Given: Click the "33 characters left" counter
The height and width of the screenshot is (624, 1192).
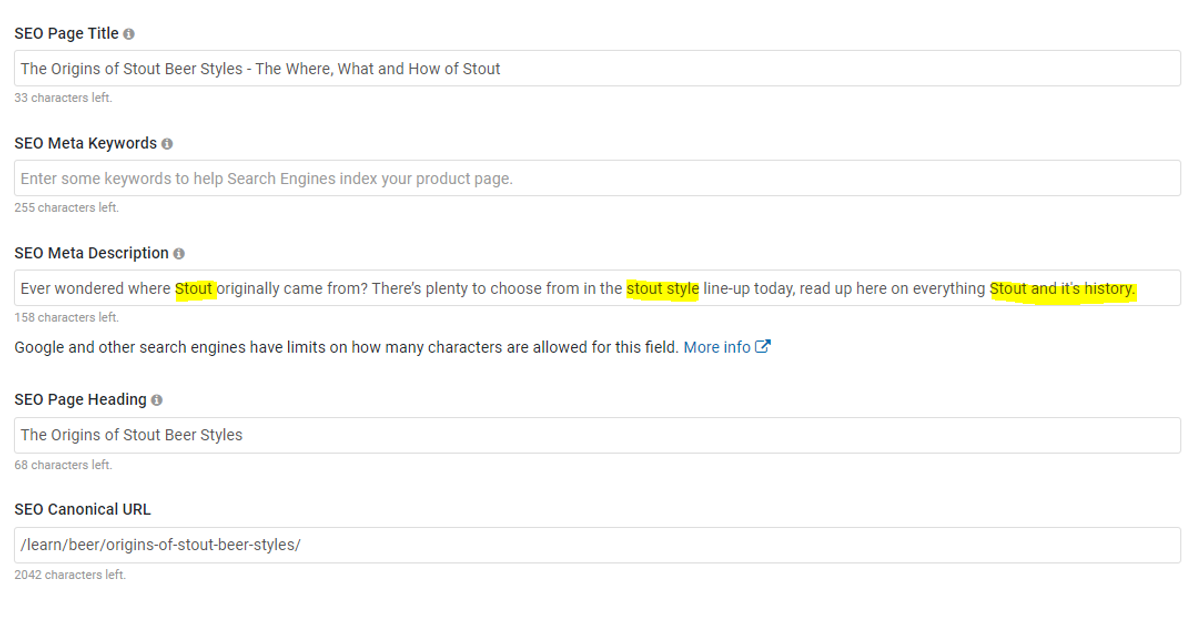Looking at the screenshot, I should pyautogui.click(x=63, y=98).
